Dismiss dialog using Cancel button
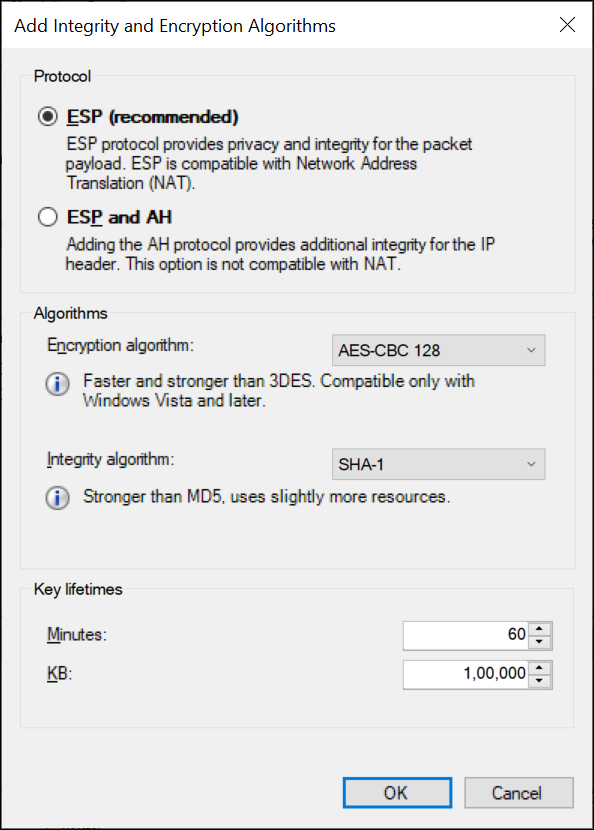The height and width of the screenshot is (830, 594). tap(519, 792)
